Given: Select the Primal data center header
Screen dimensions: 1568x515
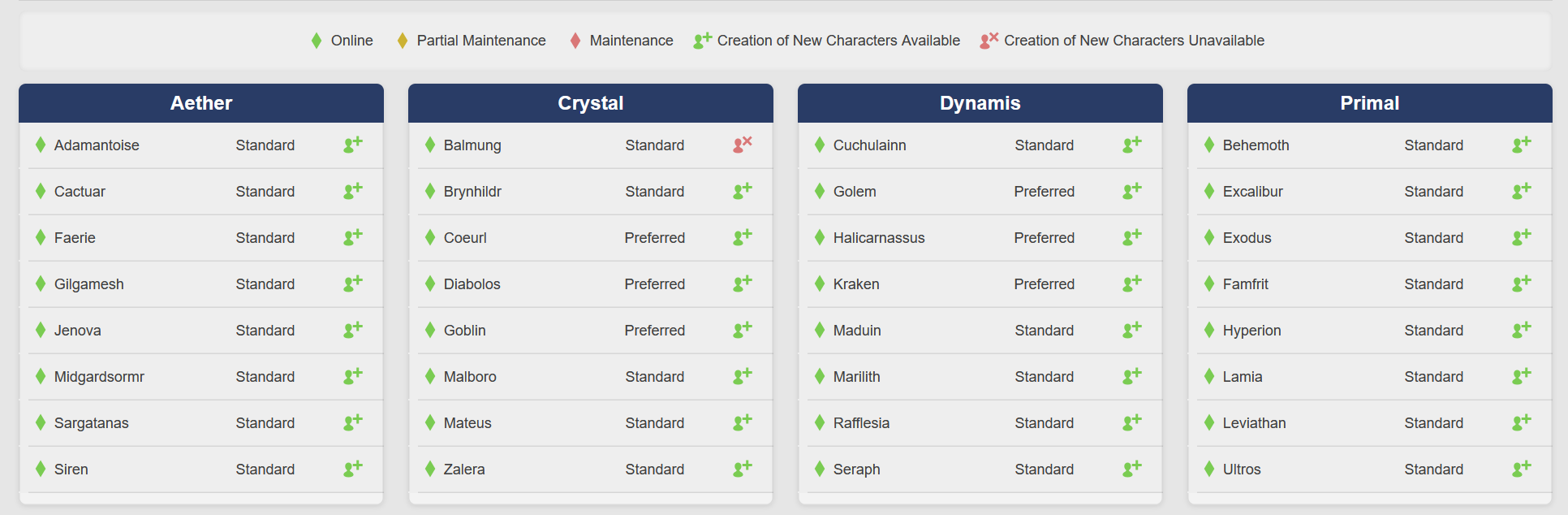Looking at the screenshot, I should (1370, 103).
